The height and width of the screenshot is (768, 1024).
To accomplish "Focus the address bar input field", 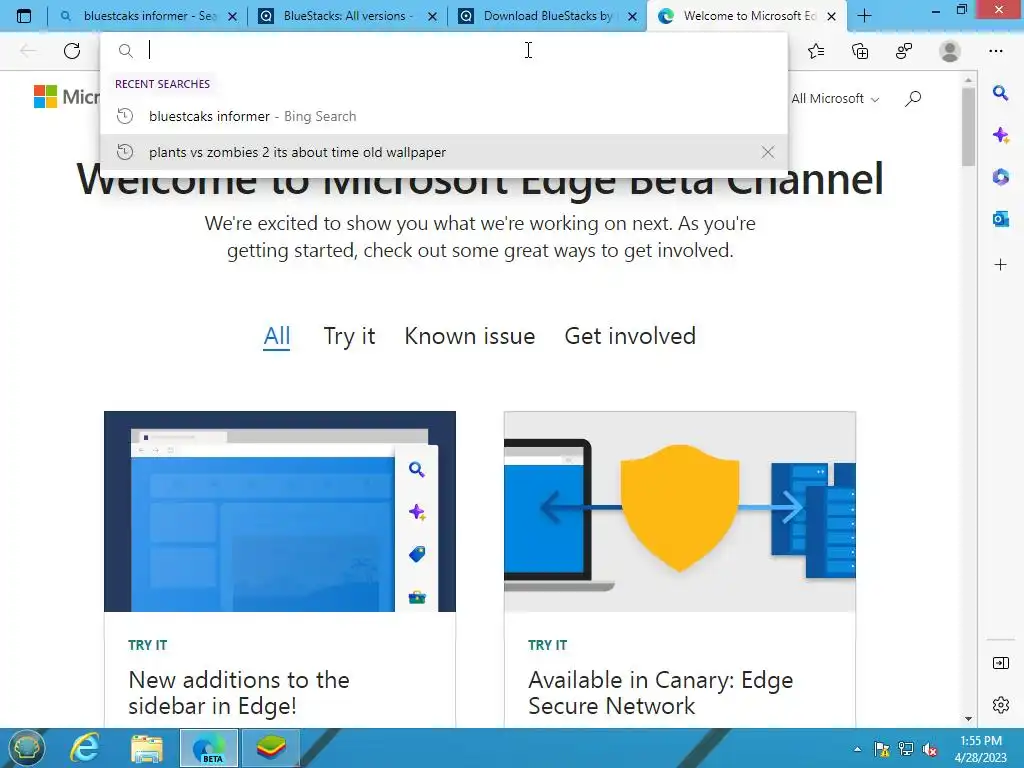I will click(x=444, y=50).
